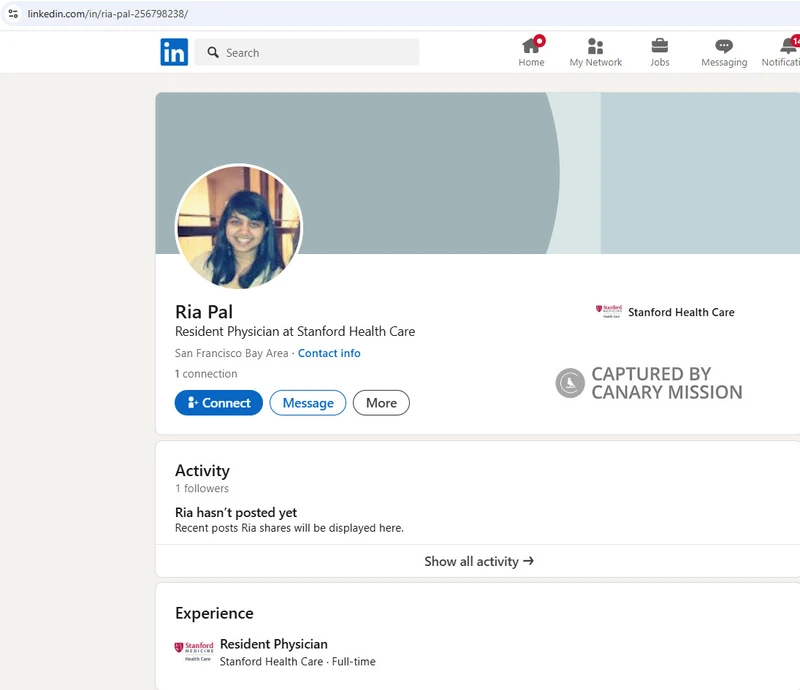The width and height of the screenshot is (800, 690).
Task: Click the Experience section heading
Action: [214, 613]
